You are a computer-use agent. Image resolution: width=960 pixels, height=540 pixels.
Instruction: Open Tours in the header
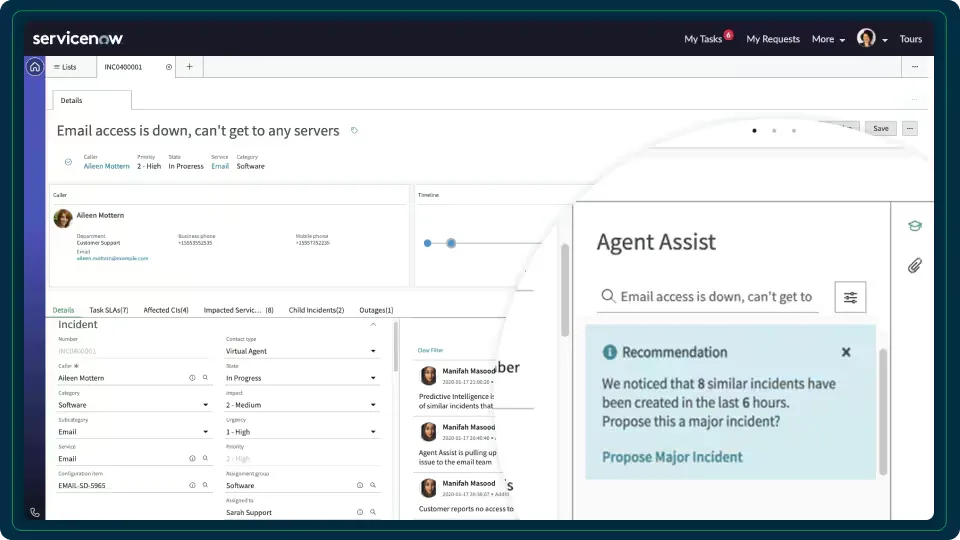click(x=910, y=39)
